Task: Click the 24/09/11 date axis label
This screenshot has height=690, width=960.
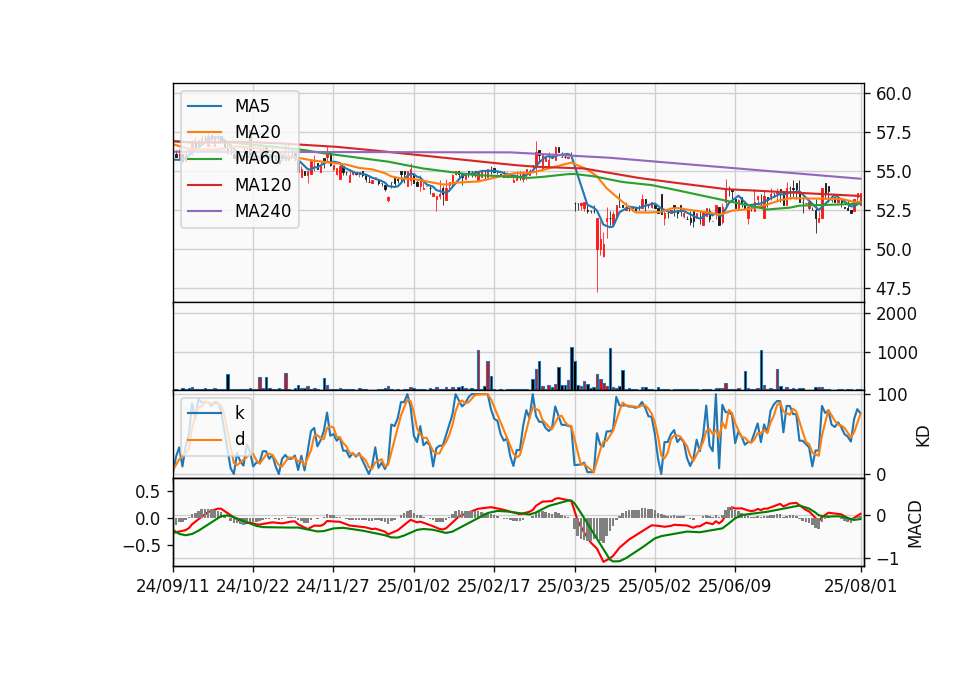Action: (x=173, y=586)
